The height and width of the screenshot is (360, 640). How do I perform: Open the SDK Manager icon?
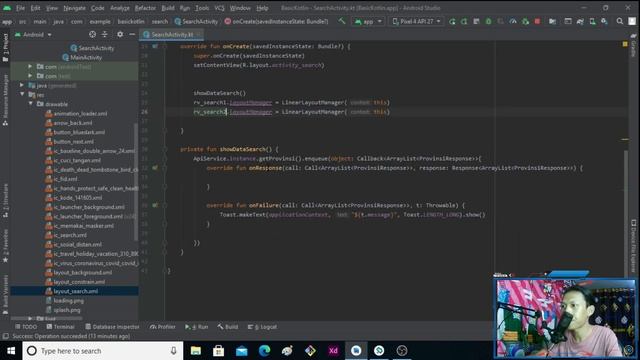pyautogui.click(x=604, y=21)
